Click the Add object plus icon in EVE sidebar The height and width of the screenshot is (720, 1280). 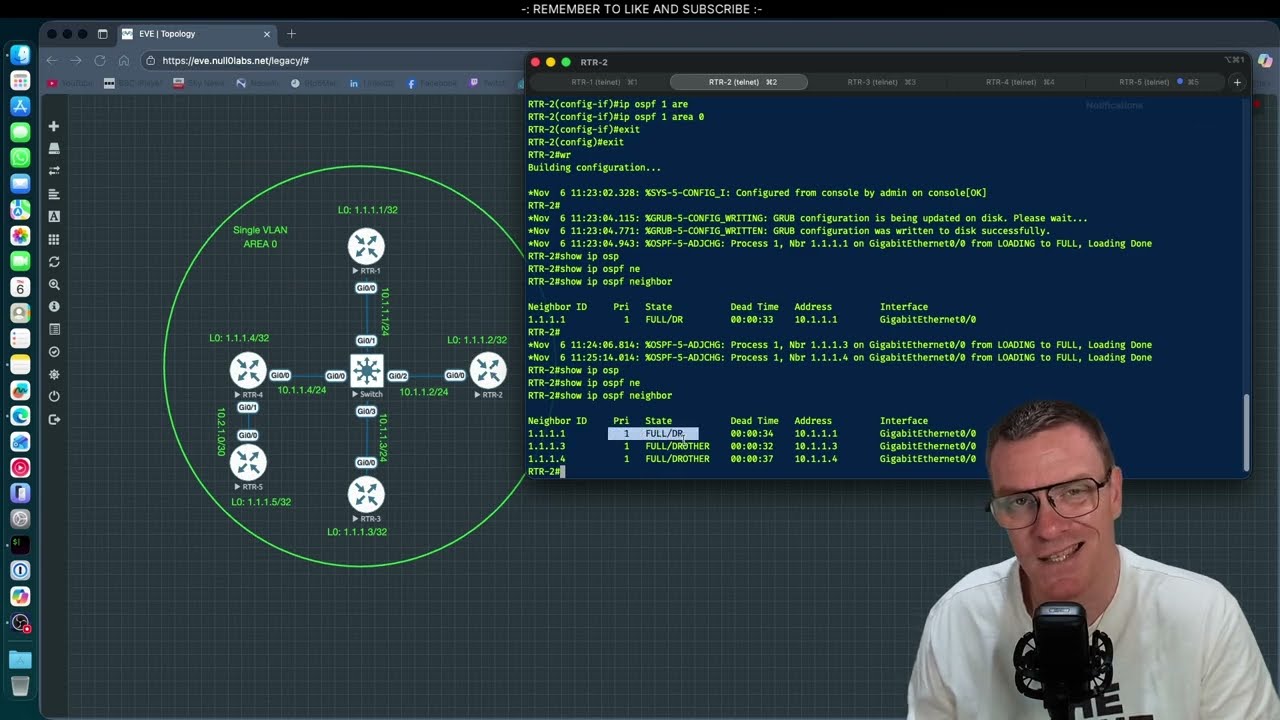tap(54, 126)
